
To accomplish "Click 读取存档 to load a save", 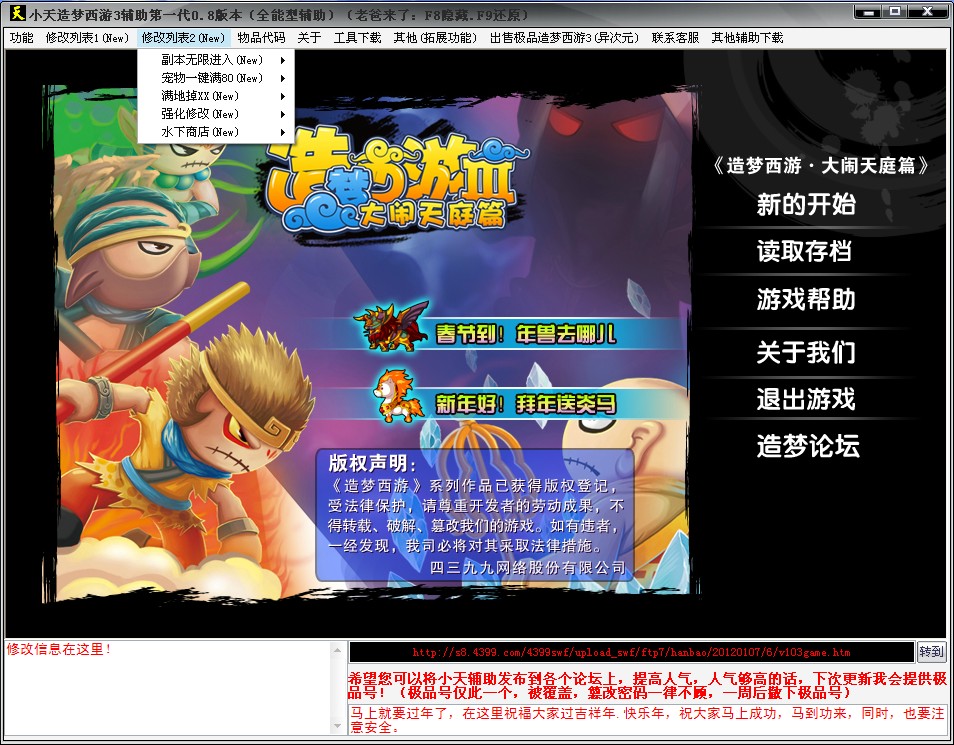I will point(804,251).
